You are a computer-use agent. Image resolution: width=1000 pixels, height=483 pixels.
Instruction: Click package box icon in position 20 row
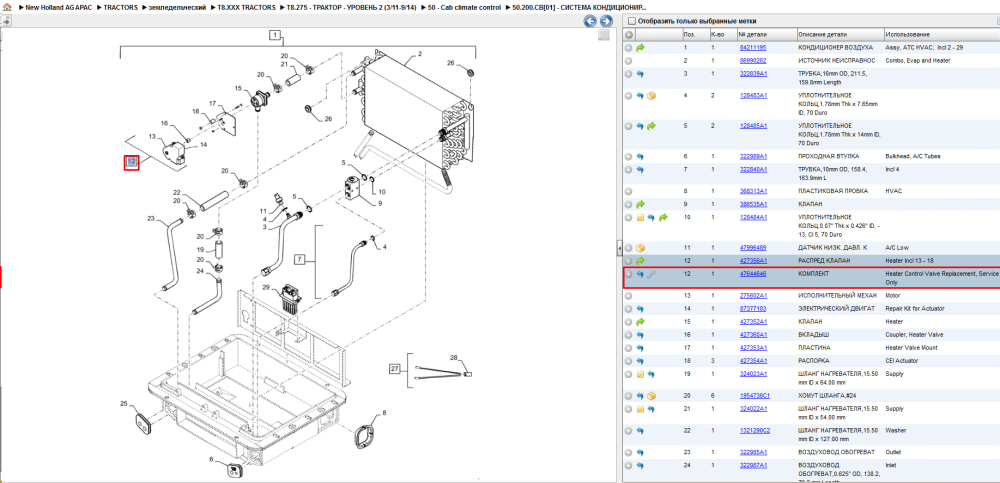click(651, 396)
